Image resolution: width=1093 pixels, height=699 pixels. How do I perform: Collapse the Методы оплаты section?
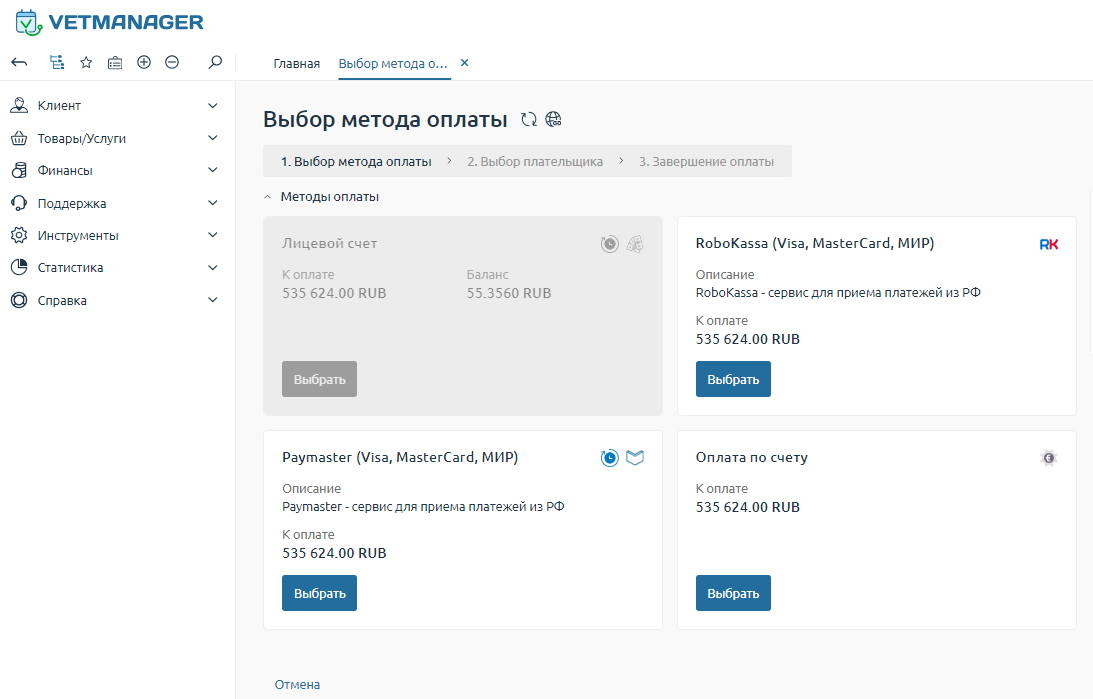(x=268, y=197)
